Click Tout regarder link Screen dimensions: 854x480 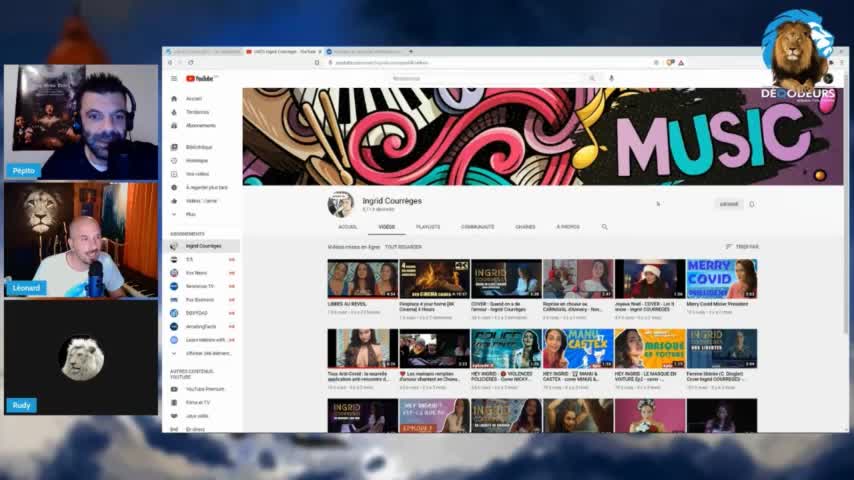point(403,247)
